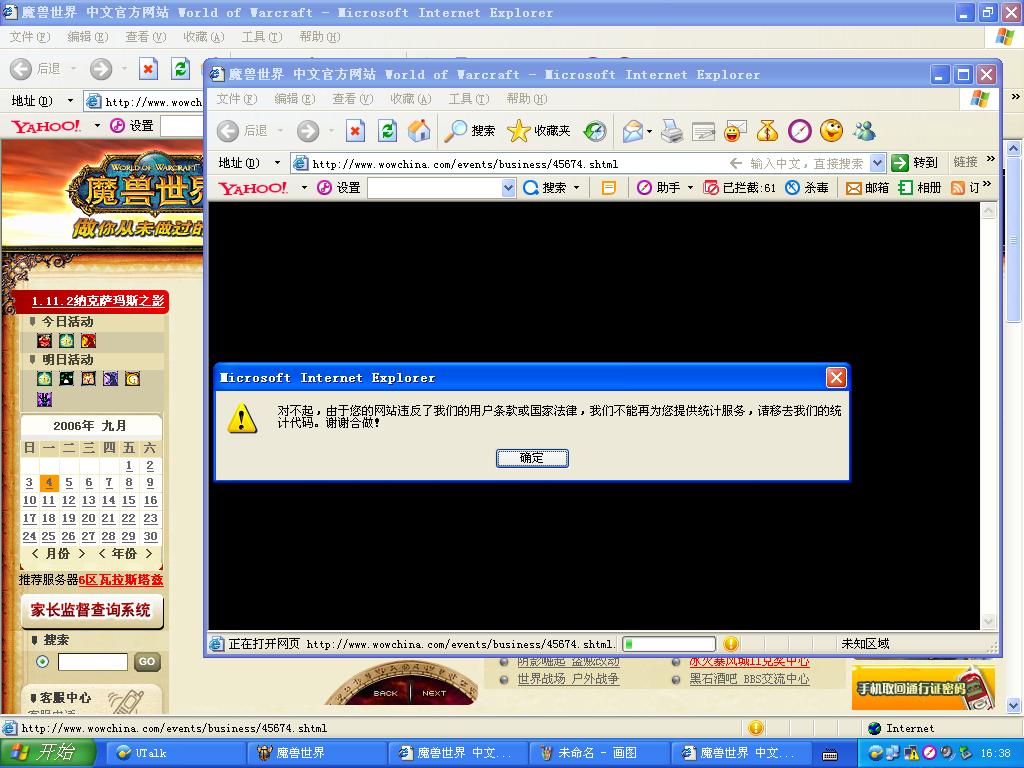
Task: Open 帮助(H) menu in front window
Action: coord(526,99)
